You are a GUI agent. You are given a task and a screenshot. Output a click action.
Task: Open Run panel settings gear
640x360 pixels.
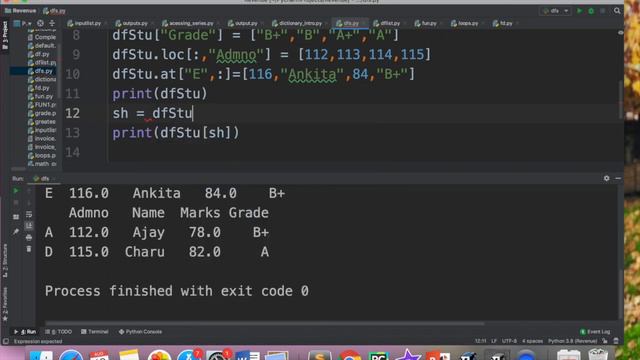pyautogui.click(x=607, y=178)
